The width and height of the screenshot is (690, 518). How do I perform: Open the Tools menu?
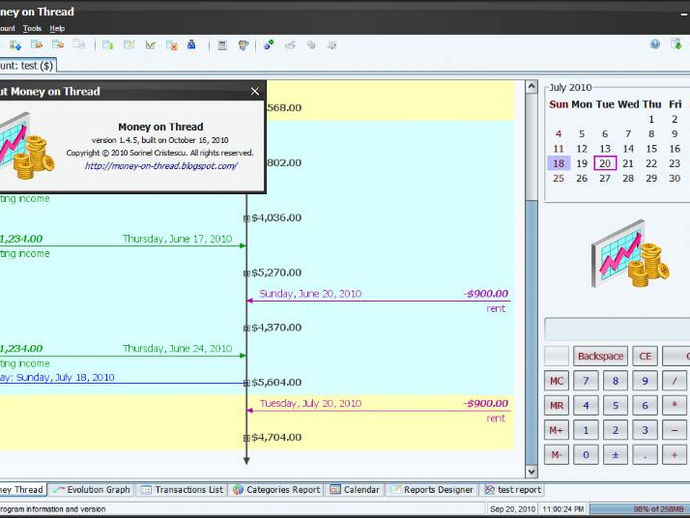pos(32,28)
